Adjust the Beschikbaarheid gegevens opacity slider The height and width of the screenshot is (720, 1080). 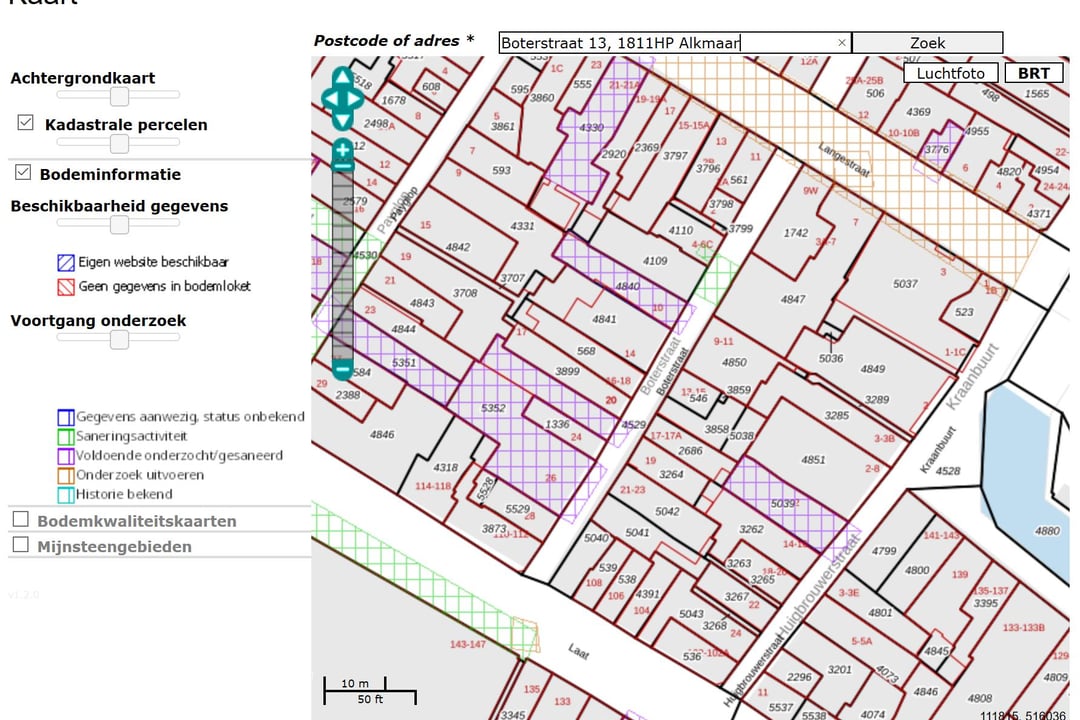[118, 223]
